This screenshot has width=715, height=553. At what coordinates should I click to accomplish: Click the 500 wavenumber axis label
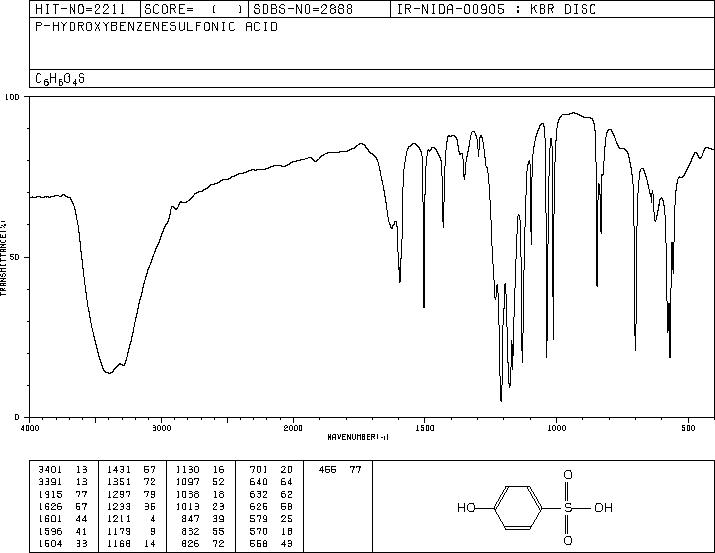point(688,428)
